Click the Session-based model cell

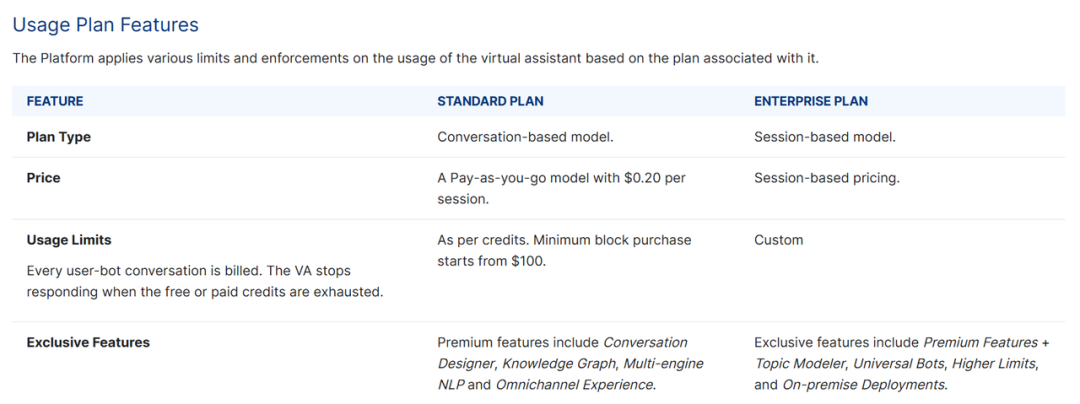[825, 137]
